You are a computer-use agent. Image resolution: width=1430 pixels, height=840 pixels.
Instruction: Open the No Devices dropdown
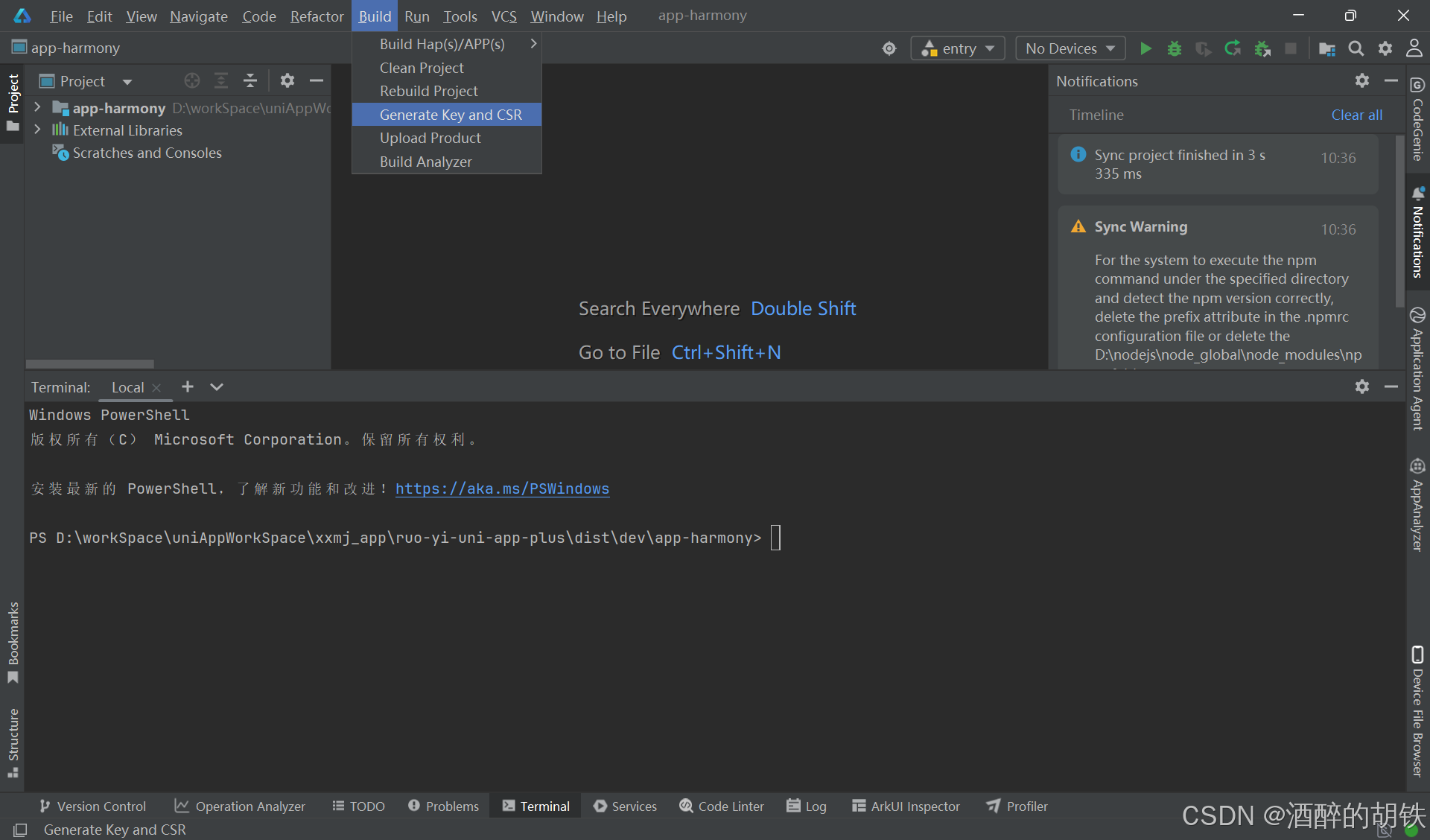pyautogui.click(x=1070, y=49)
